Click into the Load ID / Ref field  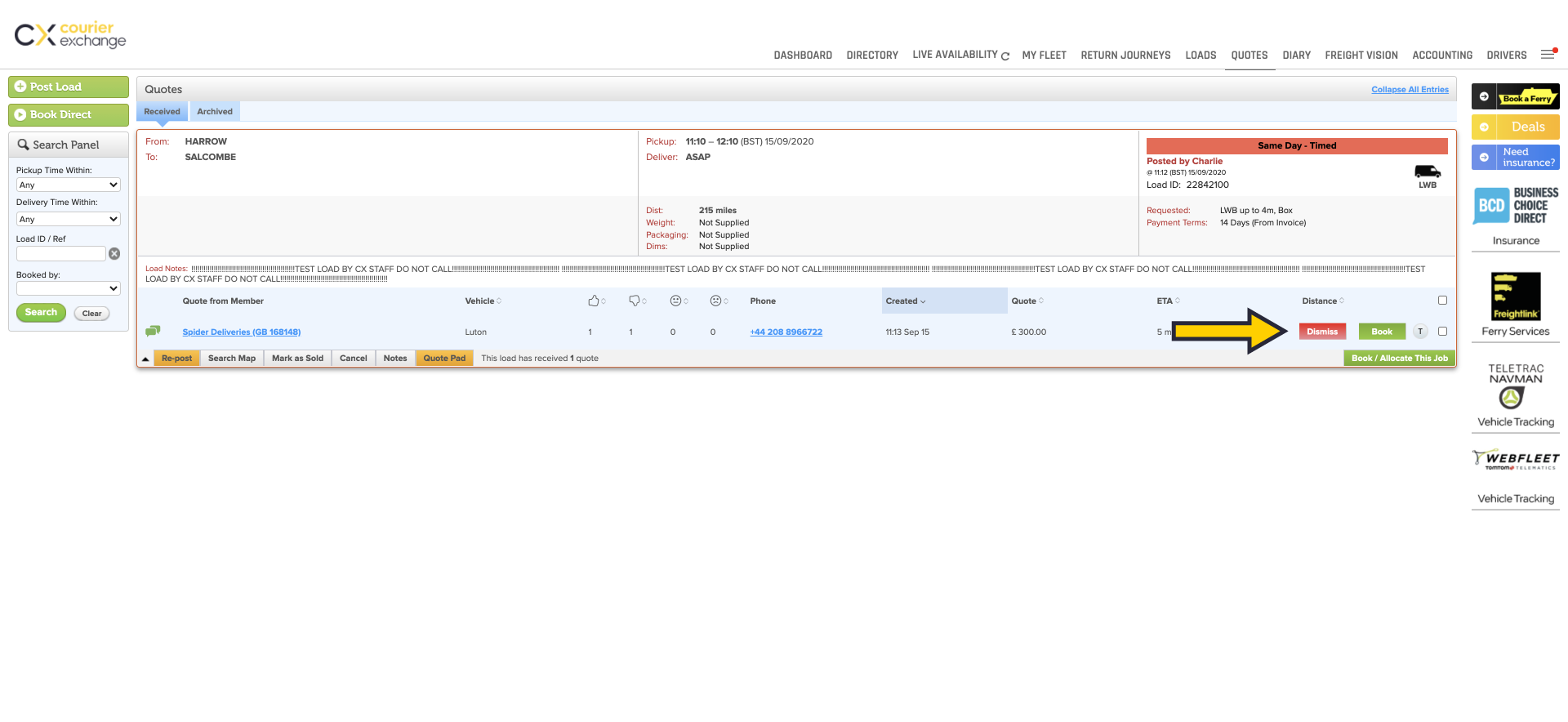tap(61, 254)
